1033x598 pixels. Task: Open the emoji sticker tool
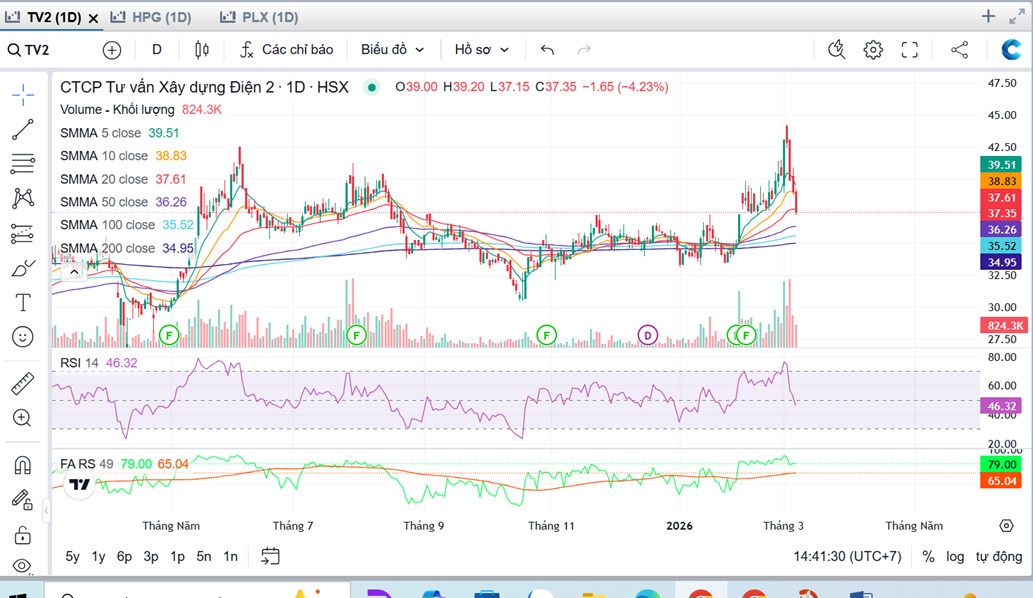(x=23, y=337)
